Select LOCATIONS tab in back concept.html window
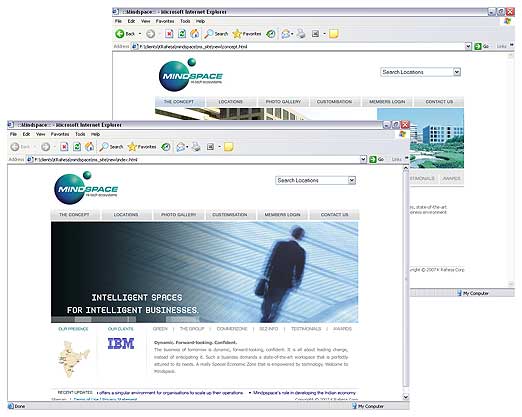The image size is (522, 417). [231, 102]
